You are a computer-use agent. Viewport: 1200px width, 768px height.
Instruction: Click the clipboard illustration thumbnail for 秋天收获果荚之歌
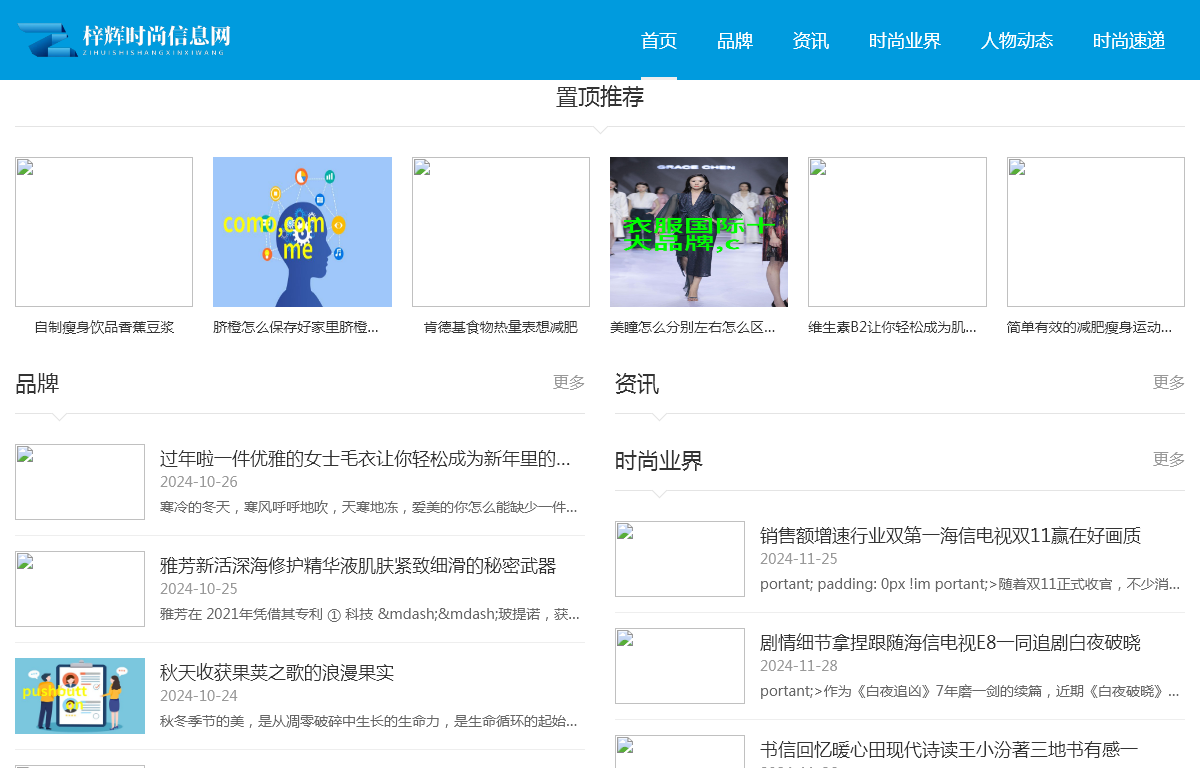point(80,696)
